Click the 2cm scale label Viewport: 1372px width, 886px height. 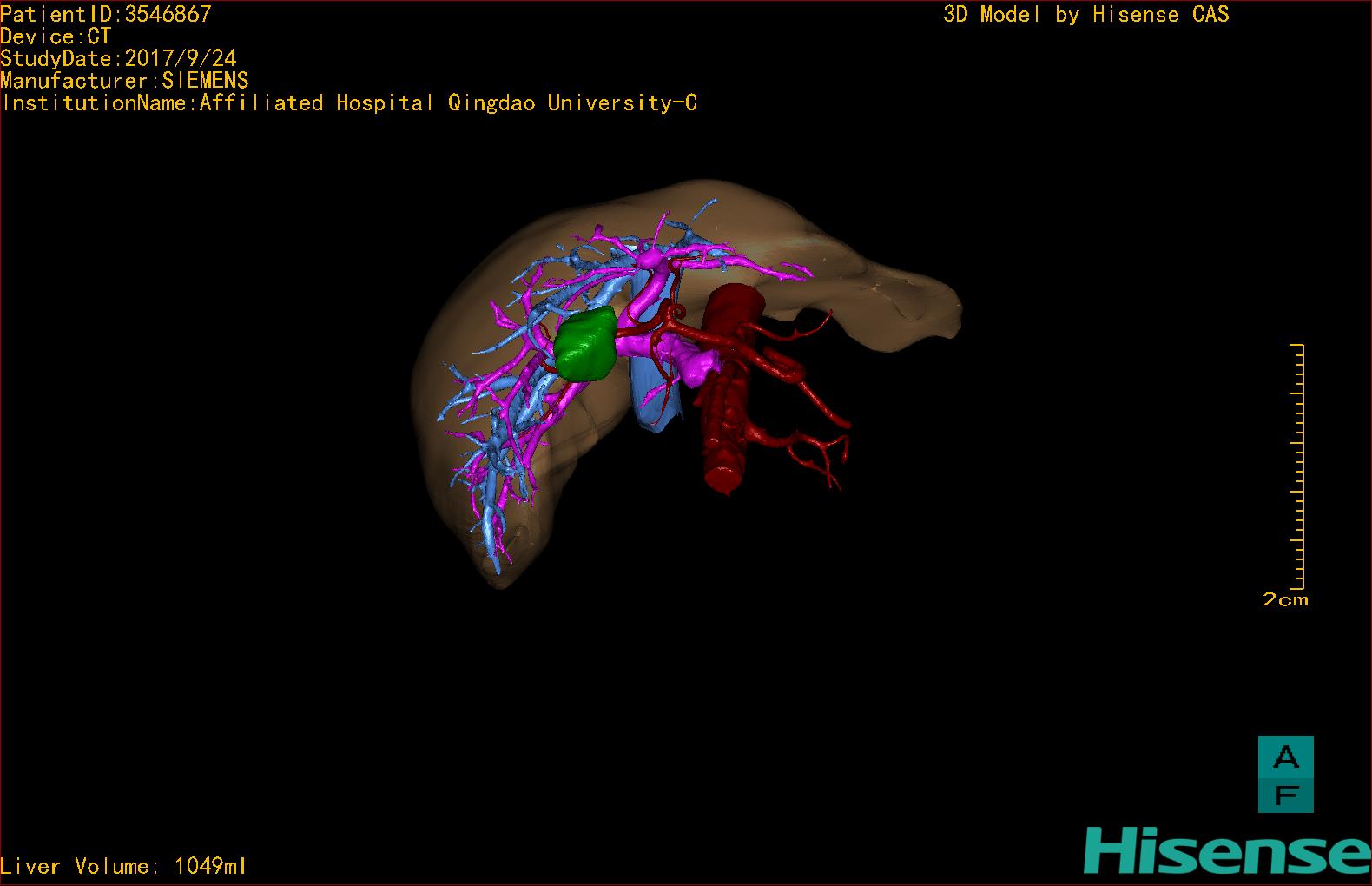(x=1285, y=599)
